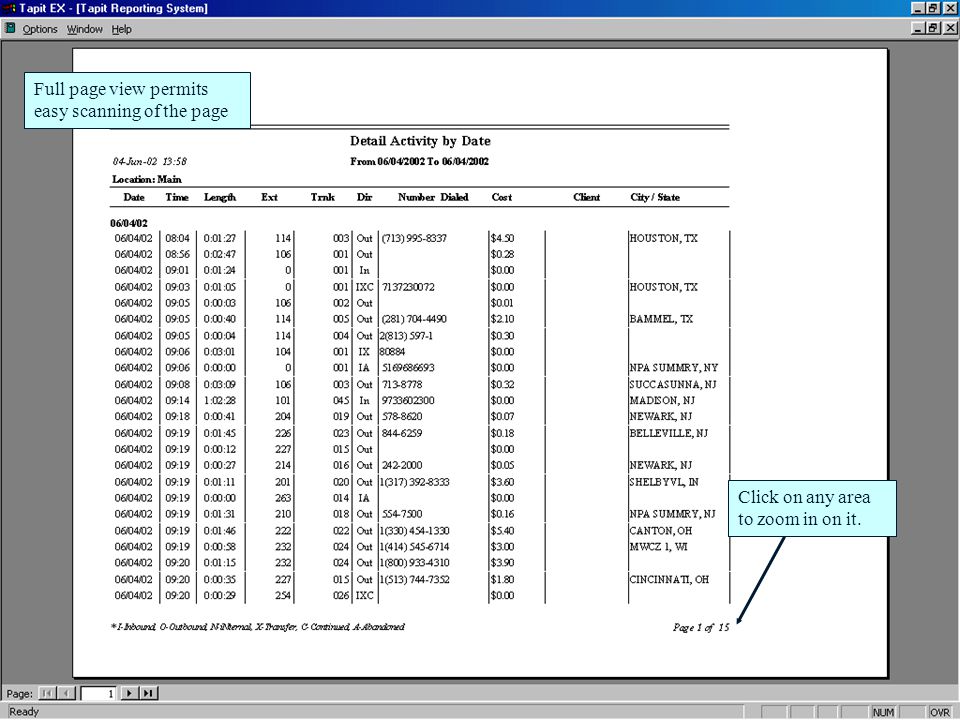Click the page number input field
Image resolution: width=960 pixels, height=720 pixels.
(98, 694)
